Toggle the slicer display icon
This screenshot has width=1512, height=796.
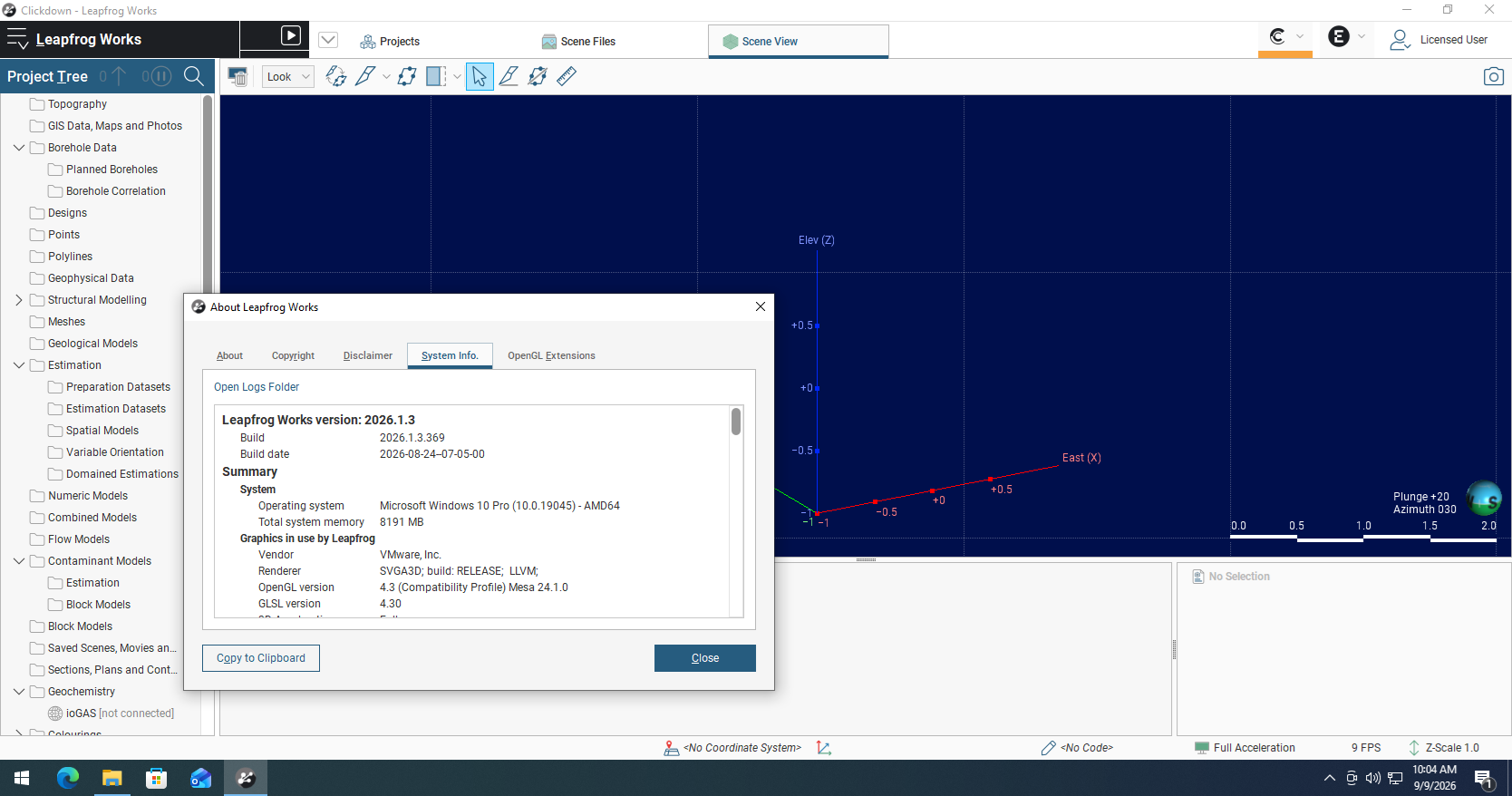click(x=437, y=76)
